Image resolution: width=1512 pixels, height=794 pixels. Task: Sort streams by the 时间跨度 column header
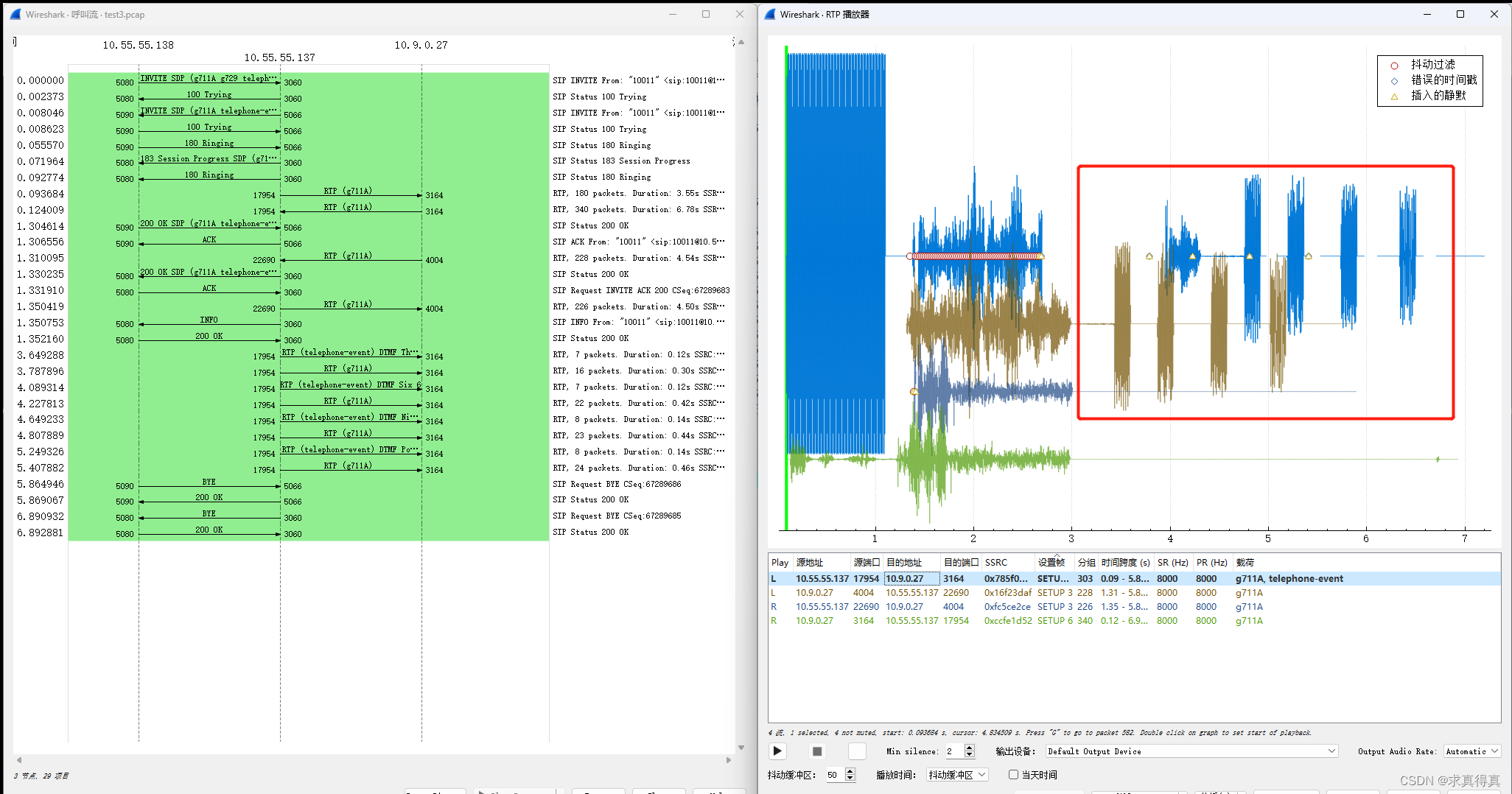coord(1125,562)
